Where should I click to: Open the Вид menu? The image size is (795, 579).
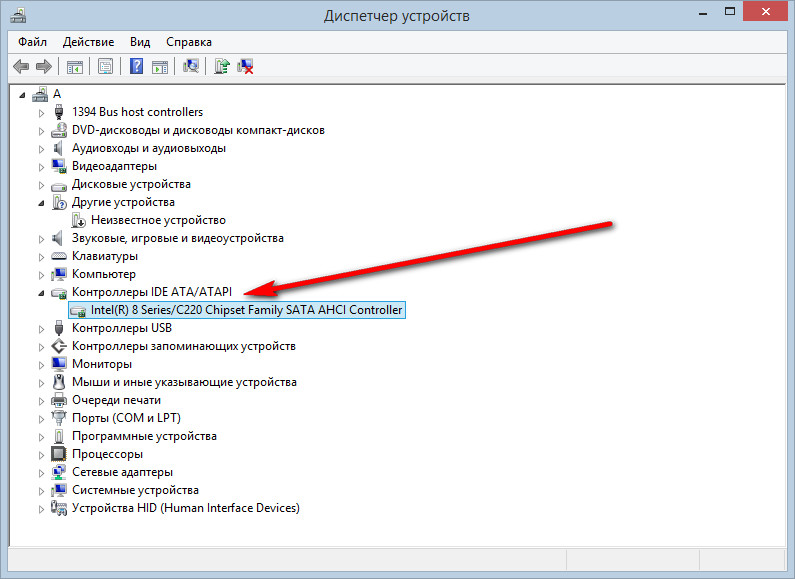tap(140, 42)
